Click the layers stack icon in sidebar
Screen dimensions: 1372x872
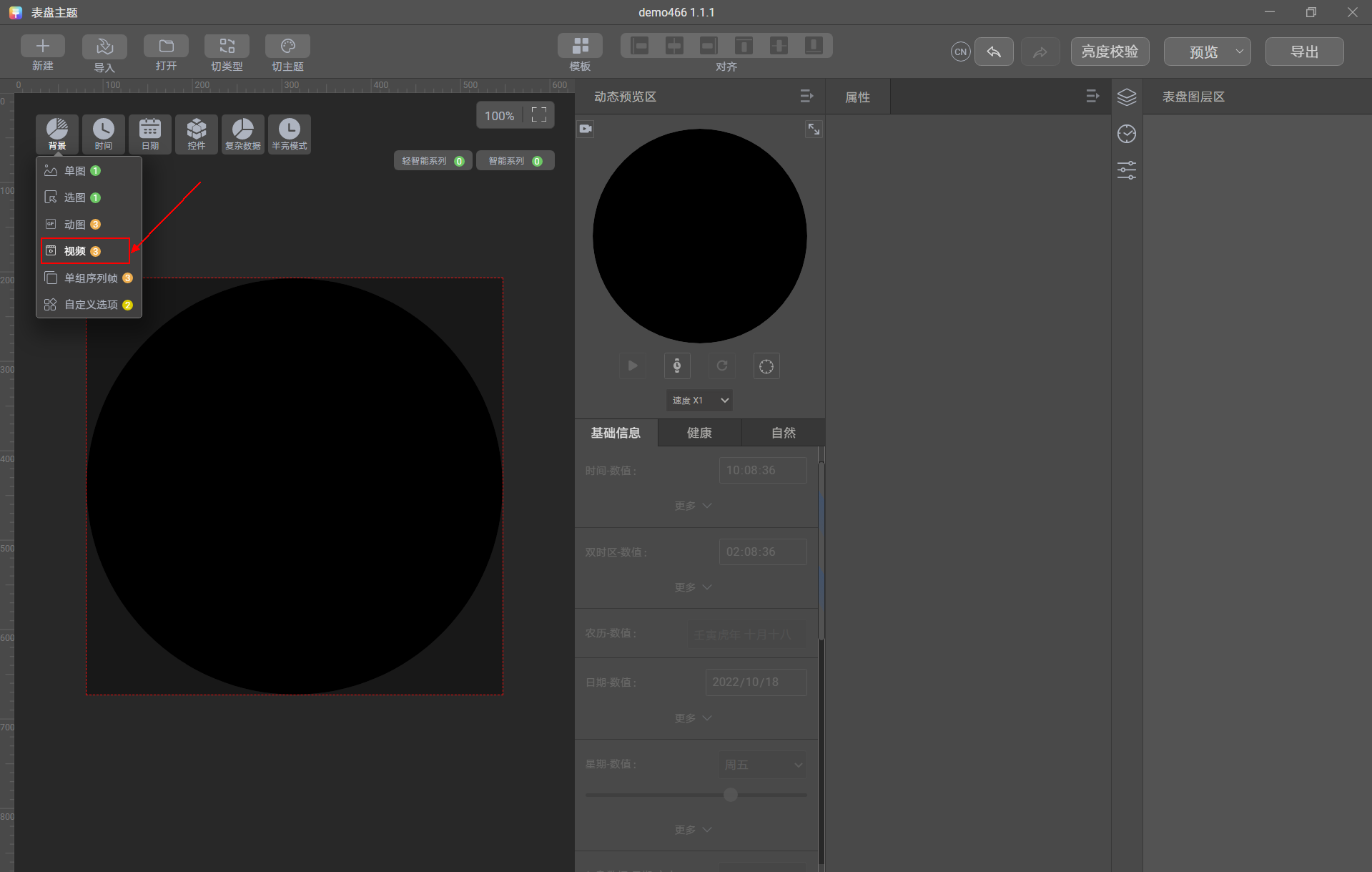[x=1127, y=97]
